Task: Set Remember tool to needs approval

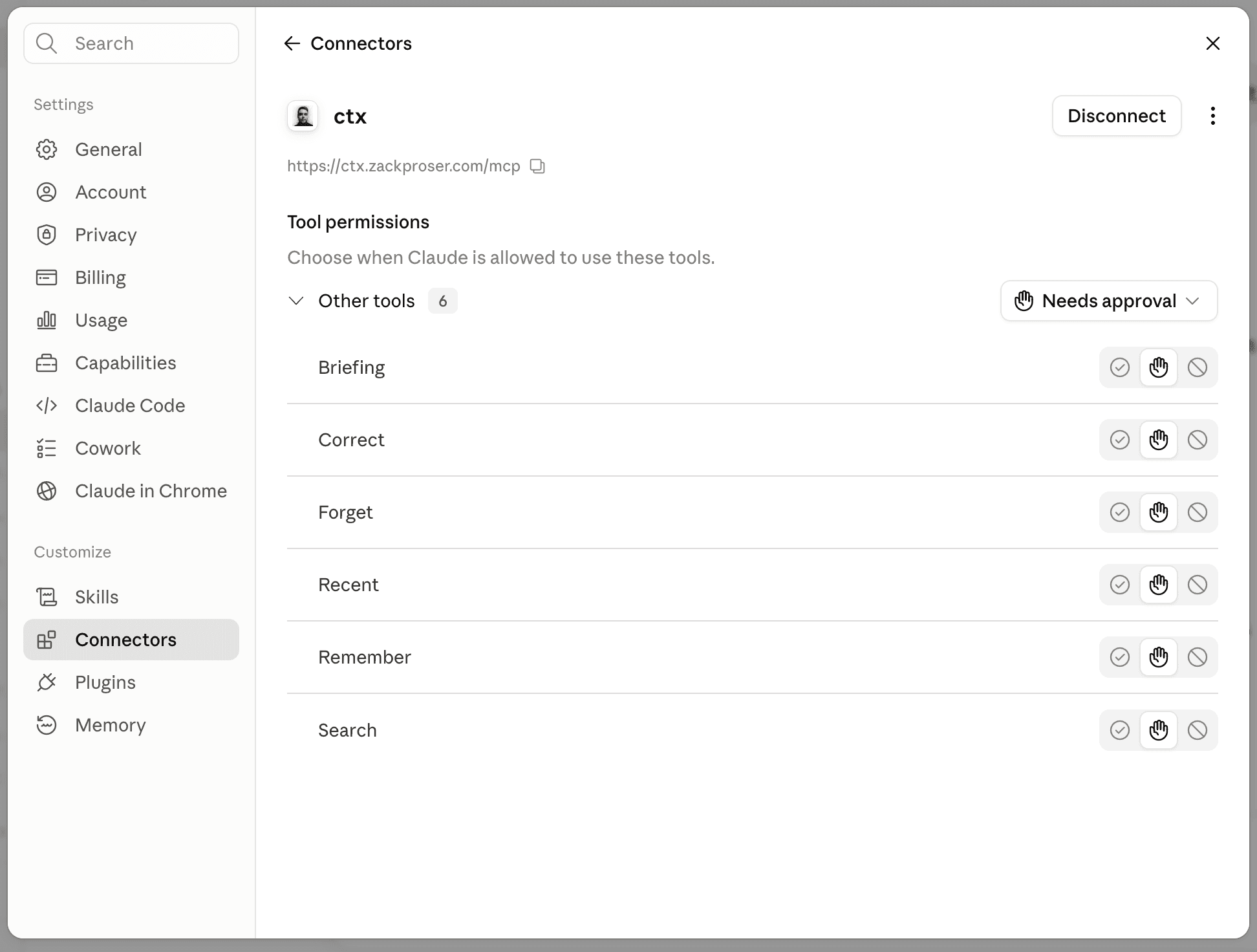Action: [1159, 657]
